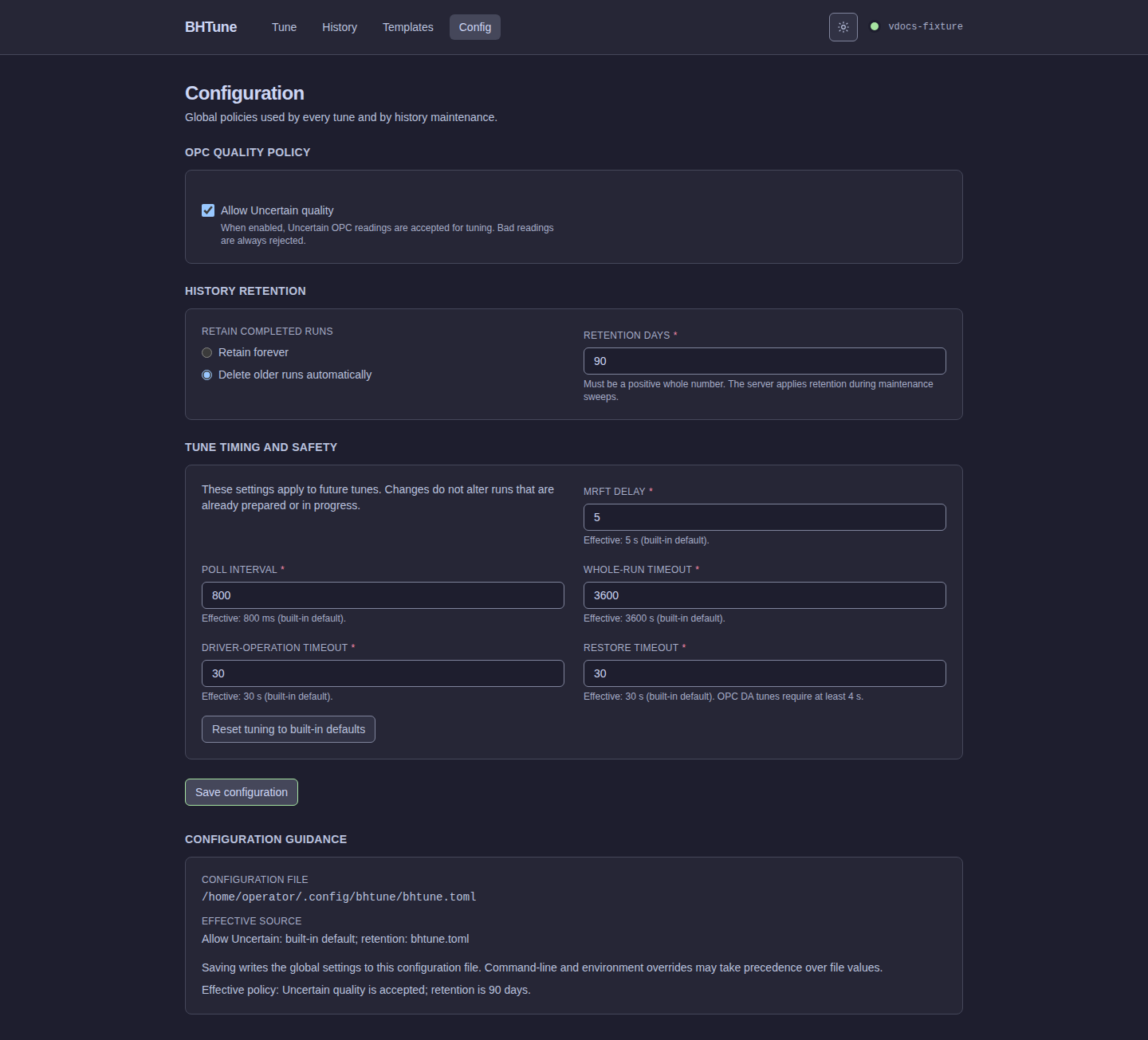1148x1040 pixels.
Task: Click 'These settings apply to future tunes' note
Action: point(378,497)
